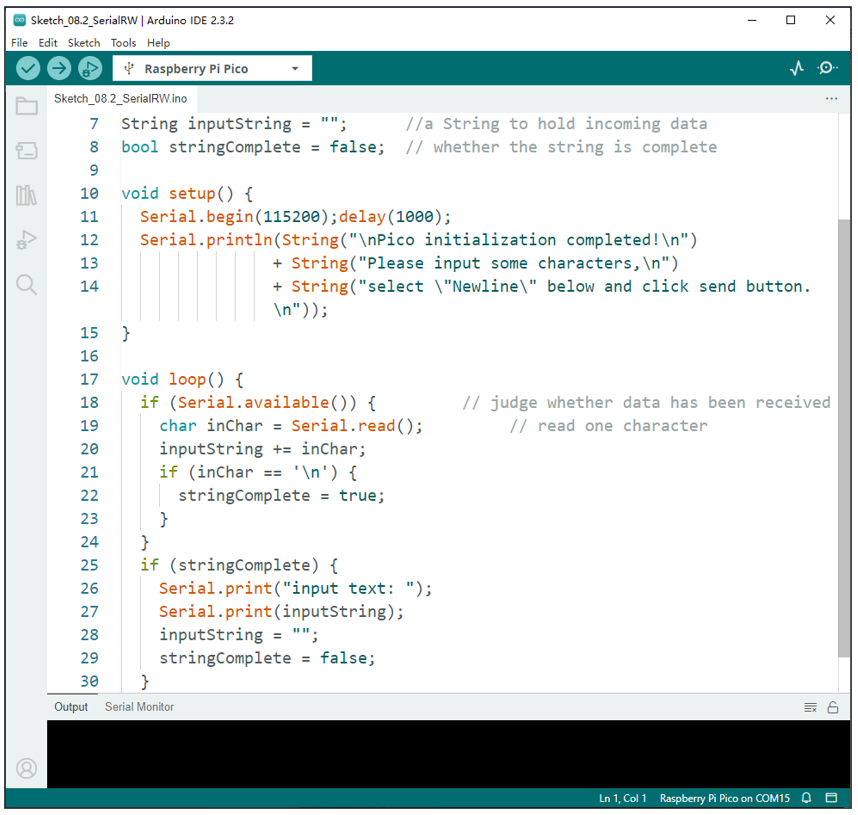Click the Upload arrow button

pos(59,68)
